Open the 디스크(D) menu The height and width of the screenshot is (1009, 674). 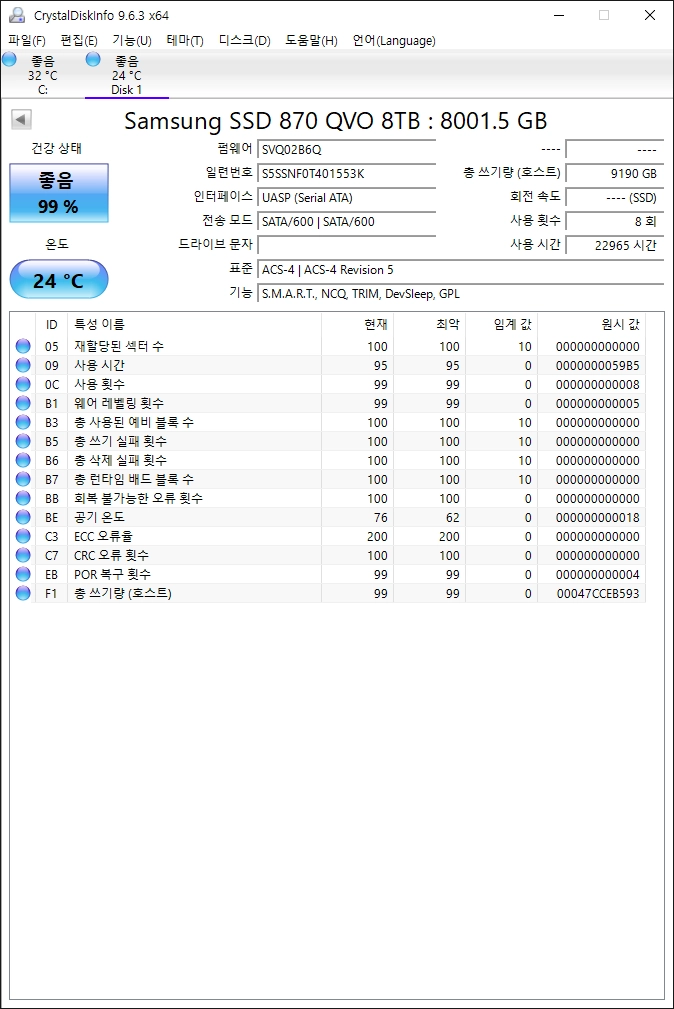pyautogui.click(x=245, y=41)
